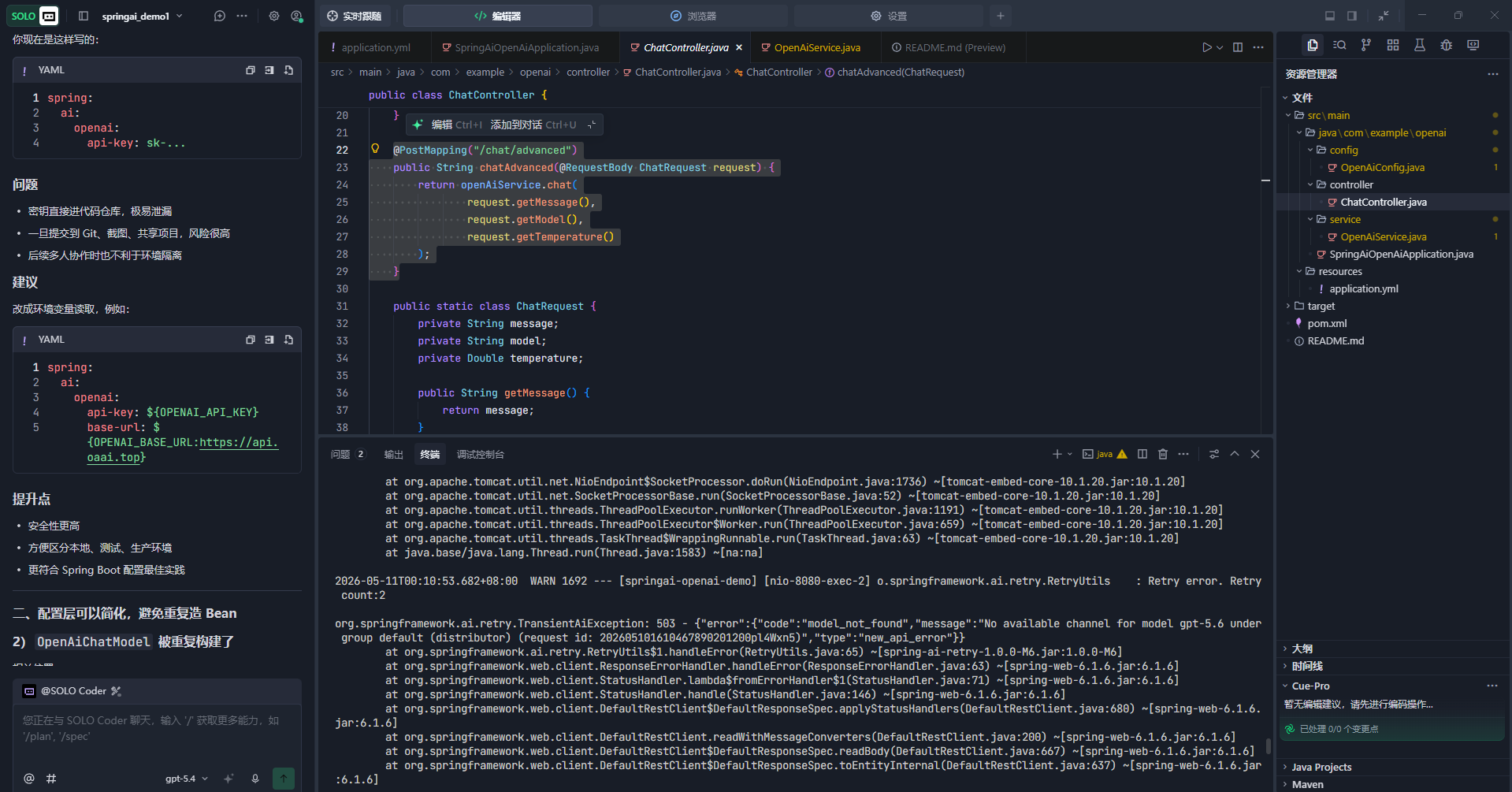The width and height of the screenshot is (1512, 792).
Task: Switch to the application.yml tab
Action: click(374, 47)
